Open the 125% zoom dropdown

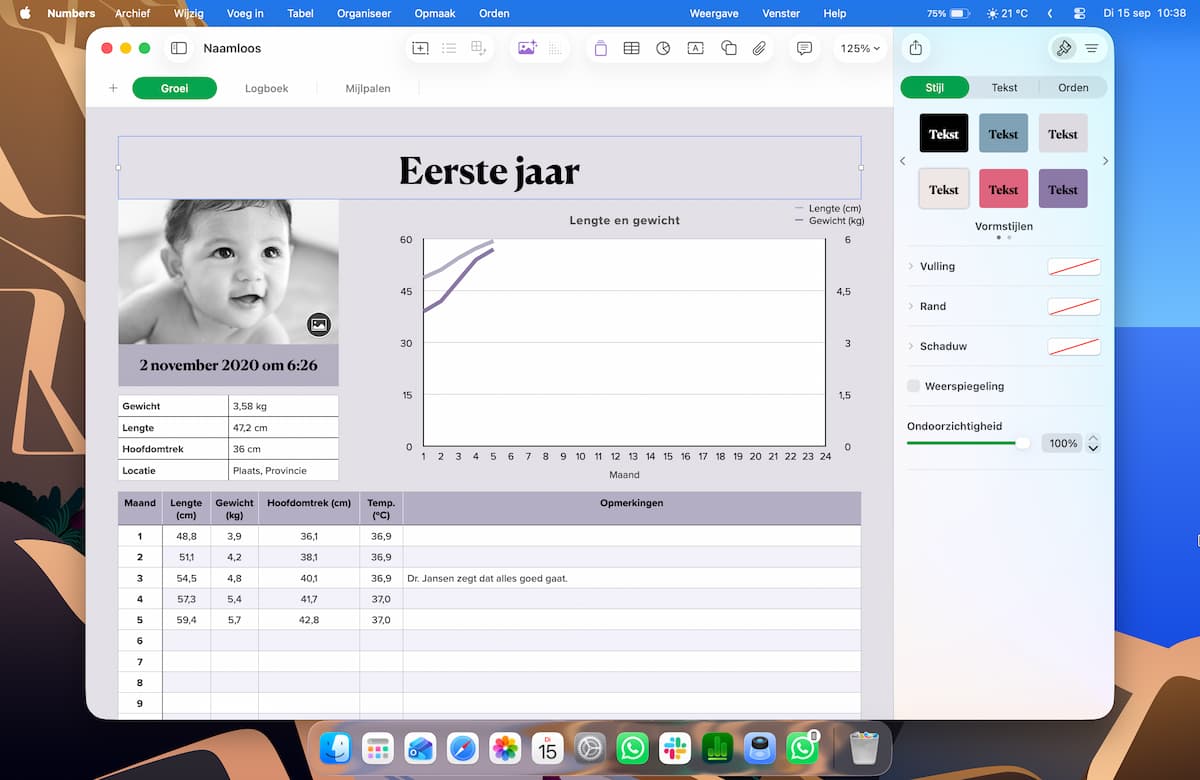click(x=860, y=48)
